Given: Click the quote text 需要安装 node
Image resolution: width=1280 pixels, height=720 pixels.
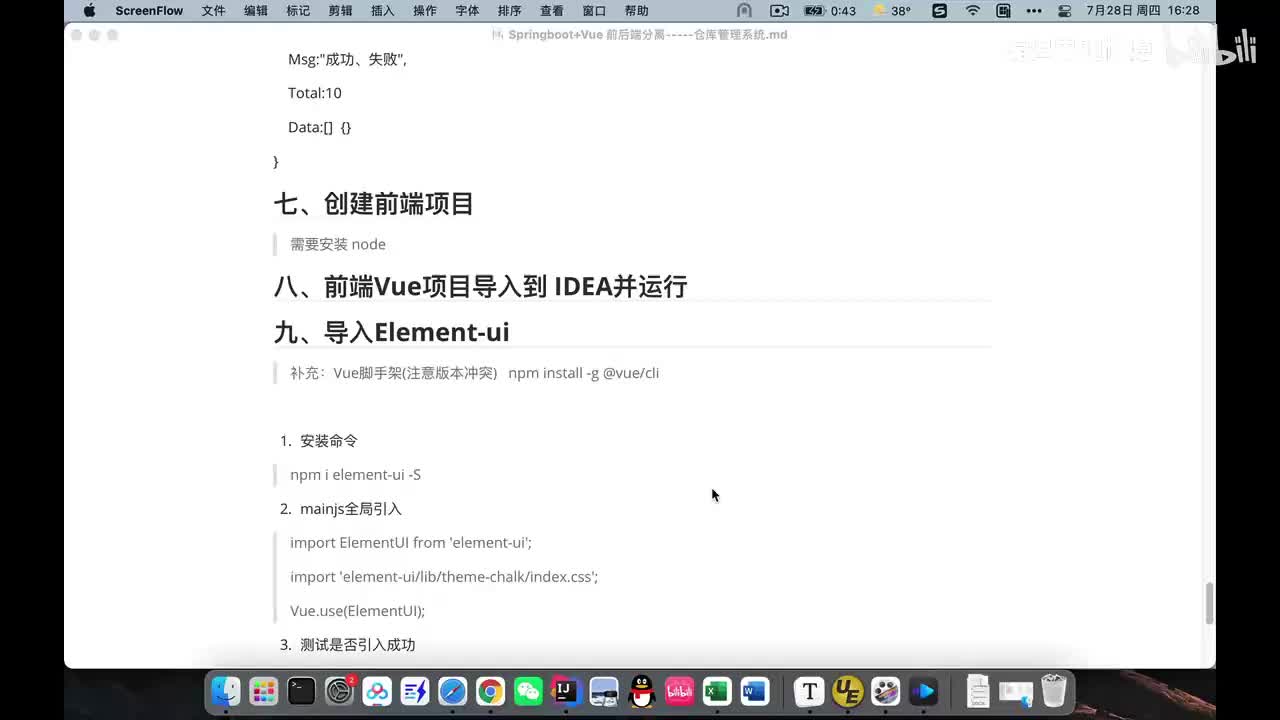Looking at the screenshot, I should 338,244.
